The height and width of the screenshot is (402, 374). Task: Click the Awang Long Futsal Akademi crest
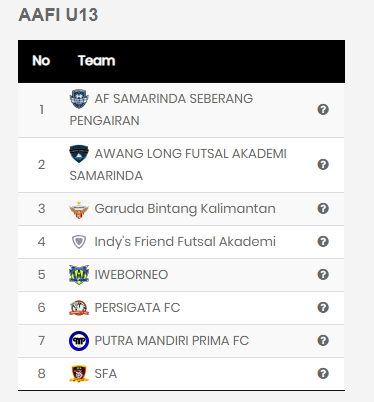pos(79,154)
